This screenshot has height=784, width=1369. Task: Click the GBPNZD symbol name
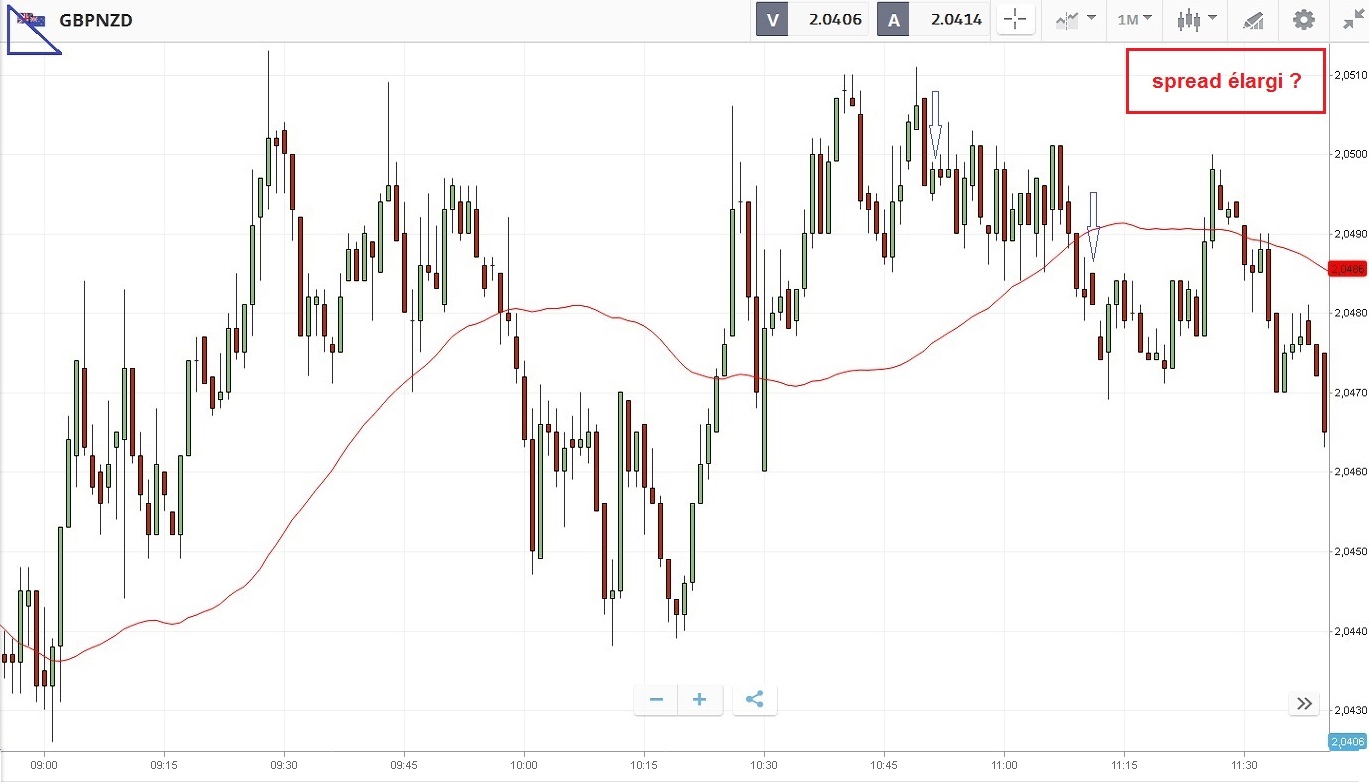click(96, 20)
